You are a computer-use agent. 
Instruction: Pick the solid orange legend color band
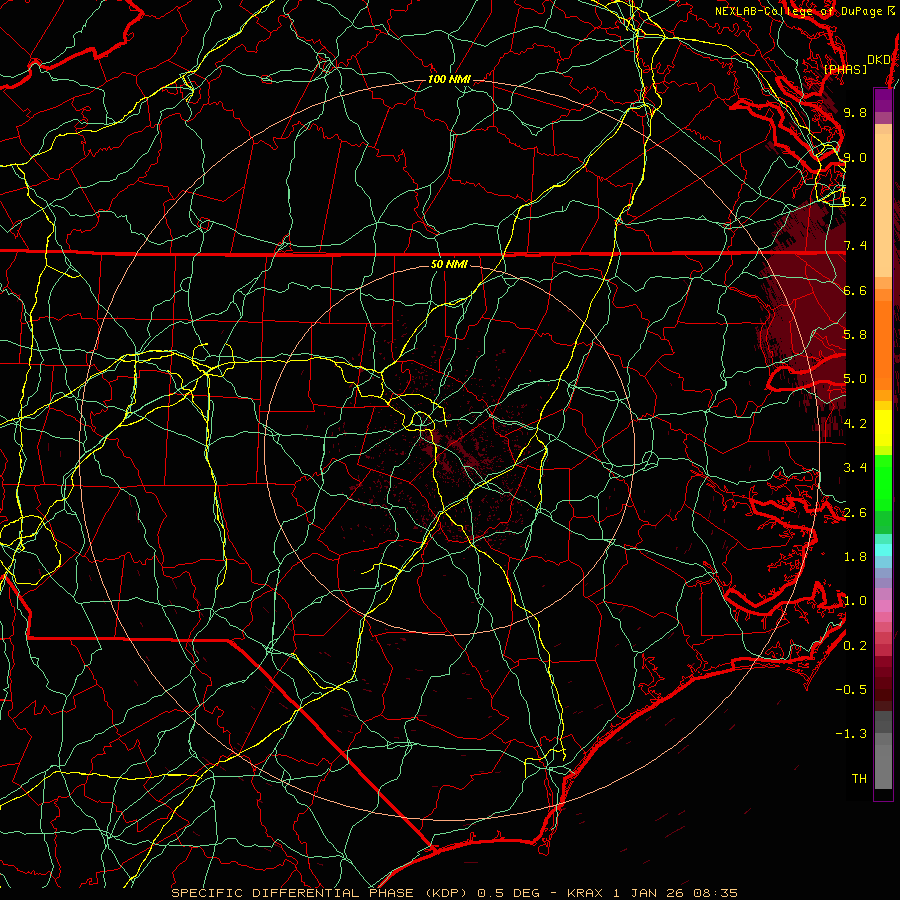pos(883,345)
